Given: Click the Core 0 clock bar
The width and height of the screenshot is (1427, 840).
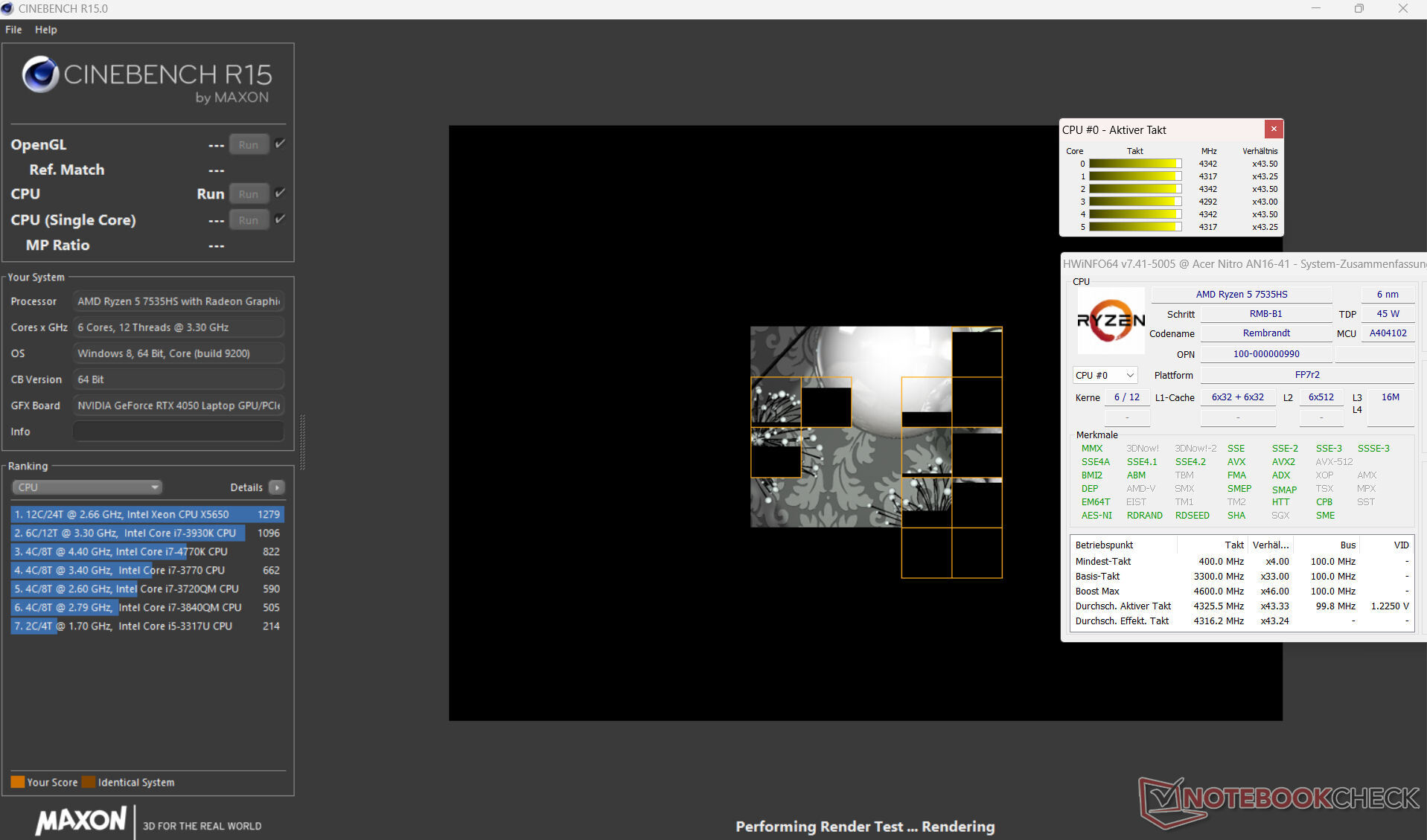Looking at the screenshot, I should [1135, 164].
